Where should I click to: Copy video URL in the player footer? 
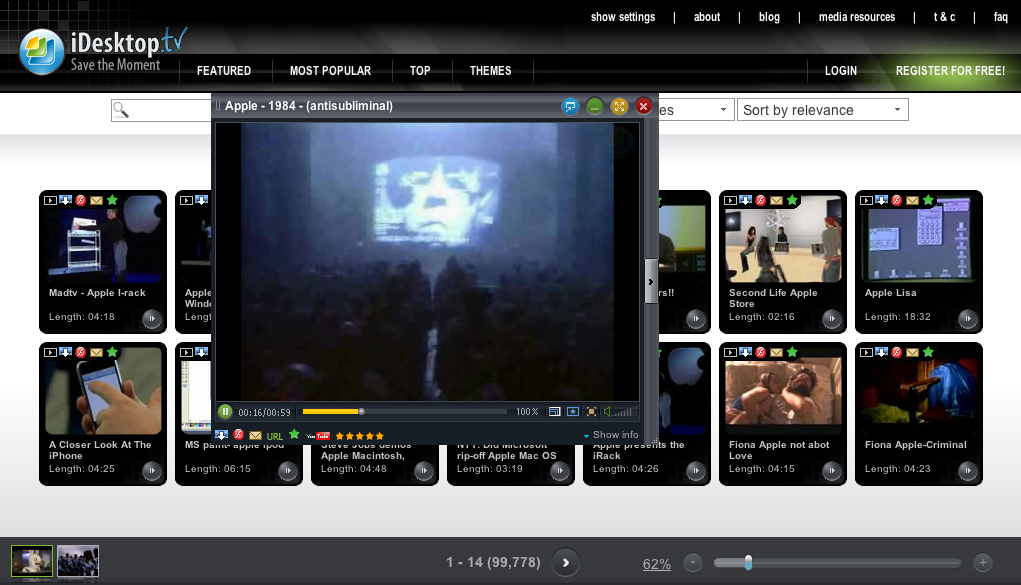pyautogui.click(x=275, y=436)
